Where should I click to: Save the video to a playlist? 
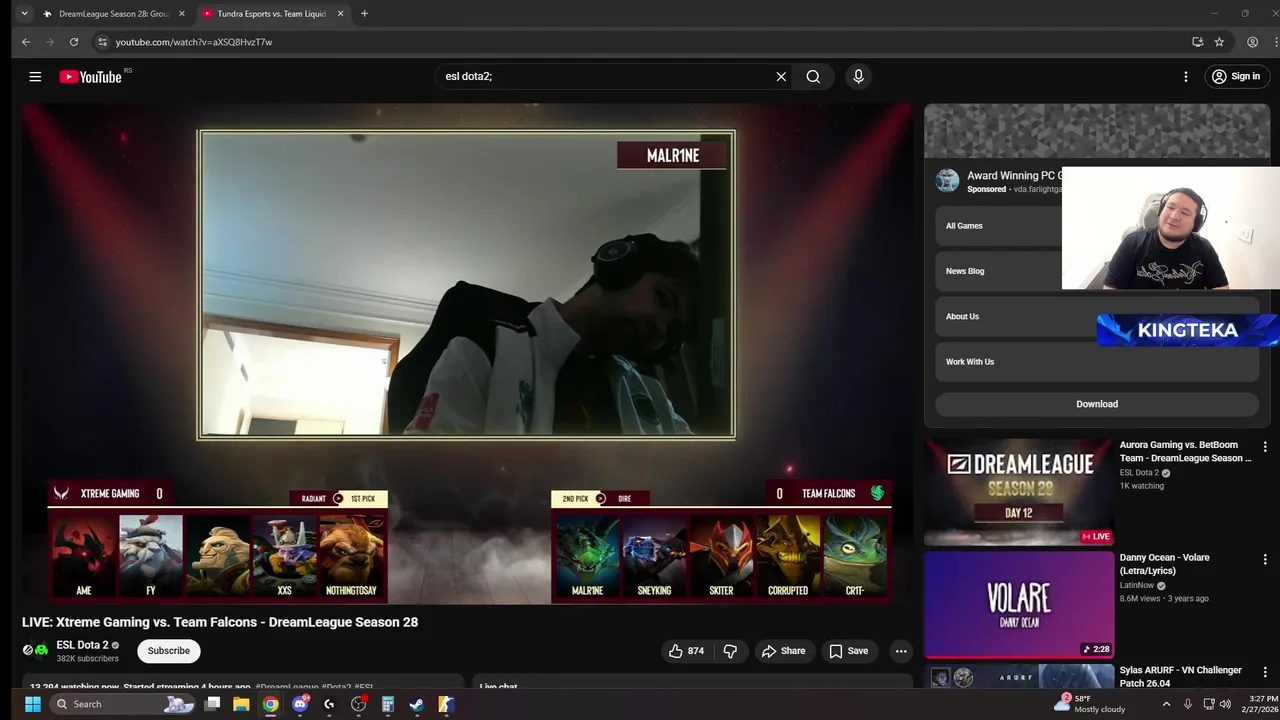848,651
